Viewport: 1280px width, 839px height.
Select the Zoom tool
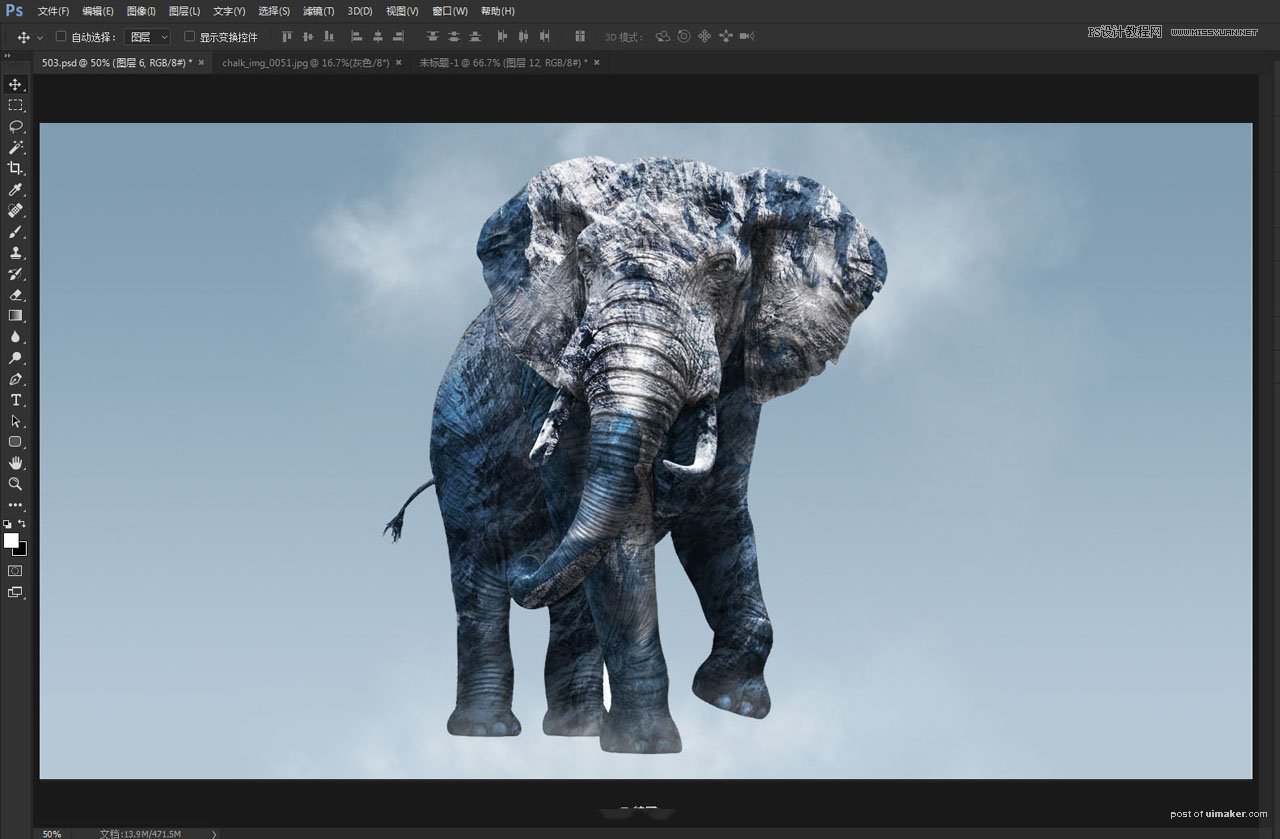point(15,483)
